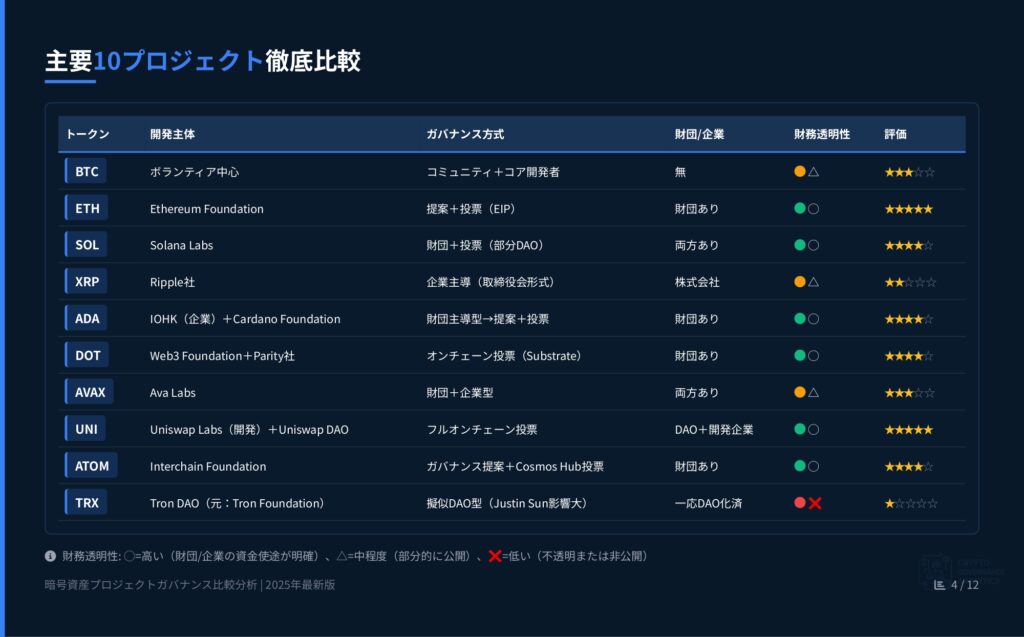The image size is (1024, 637).
Task: Click the フルオンチェーン投票 cell
Action: click(482, 429)
